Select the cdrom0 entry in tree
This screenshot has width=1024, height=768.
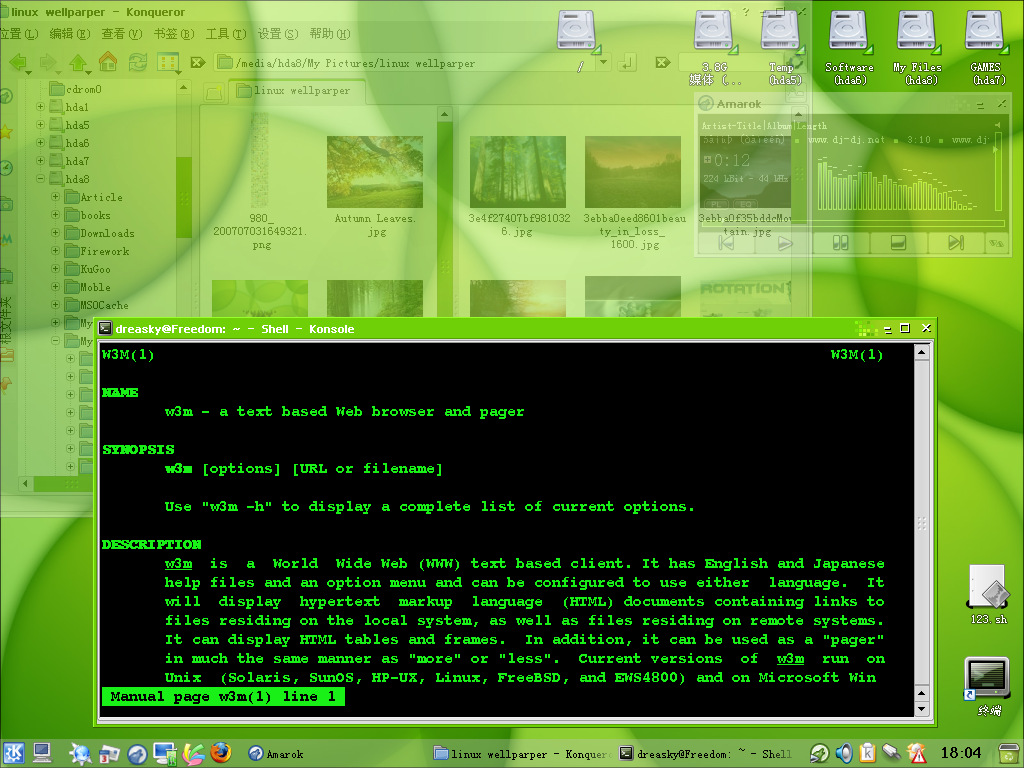click(76, 89)
